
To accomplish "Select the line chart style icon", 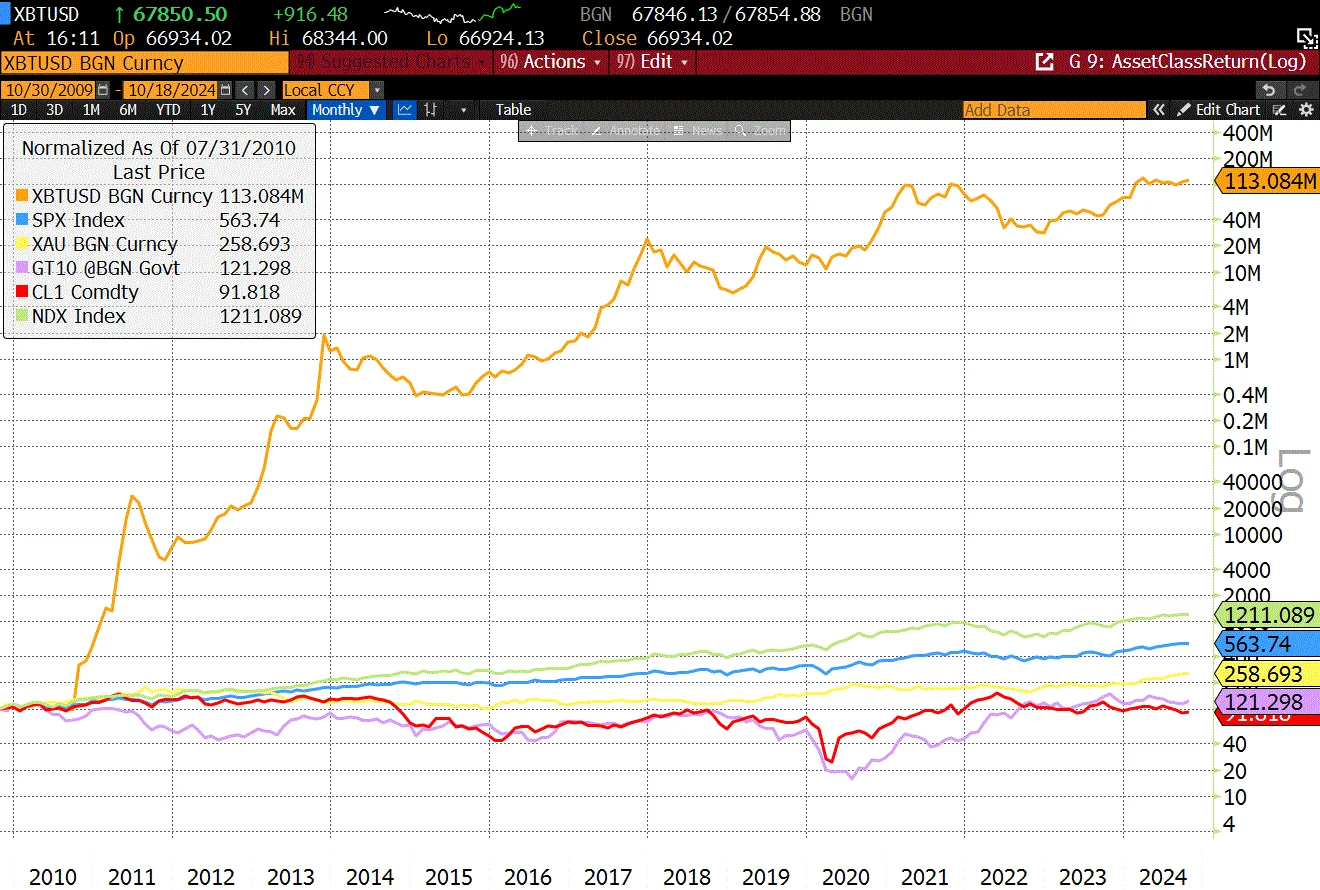I will 404,110.
